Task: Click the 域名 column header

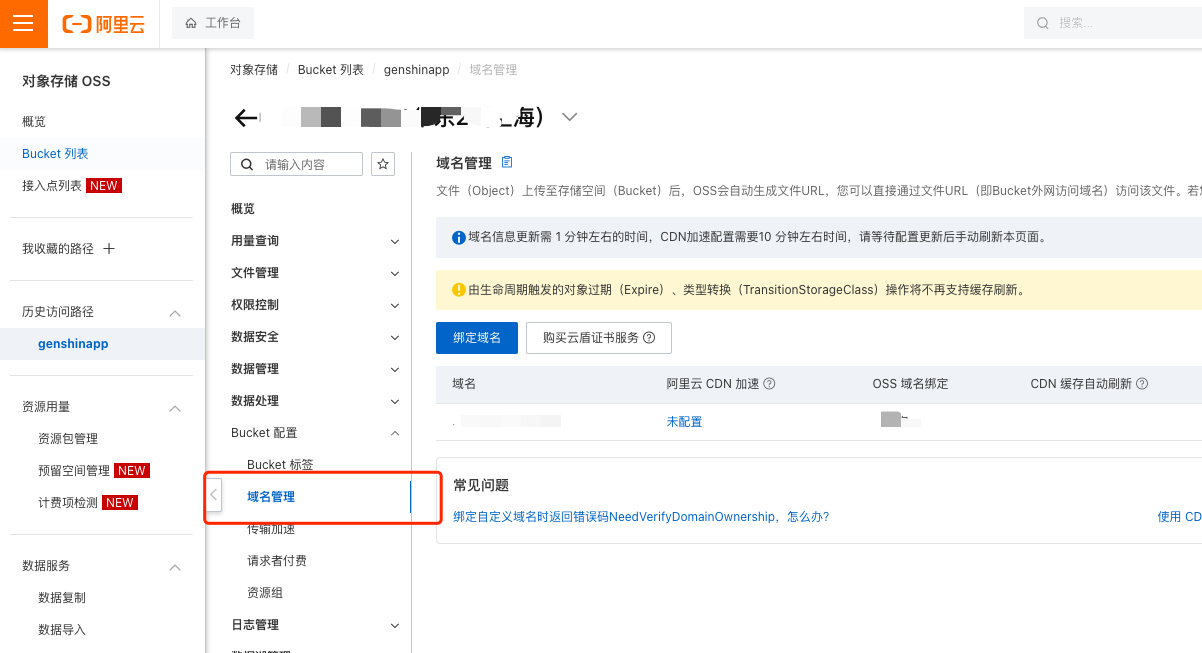Action: (464, 383)
